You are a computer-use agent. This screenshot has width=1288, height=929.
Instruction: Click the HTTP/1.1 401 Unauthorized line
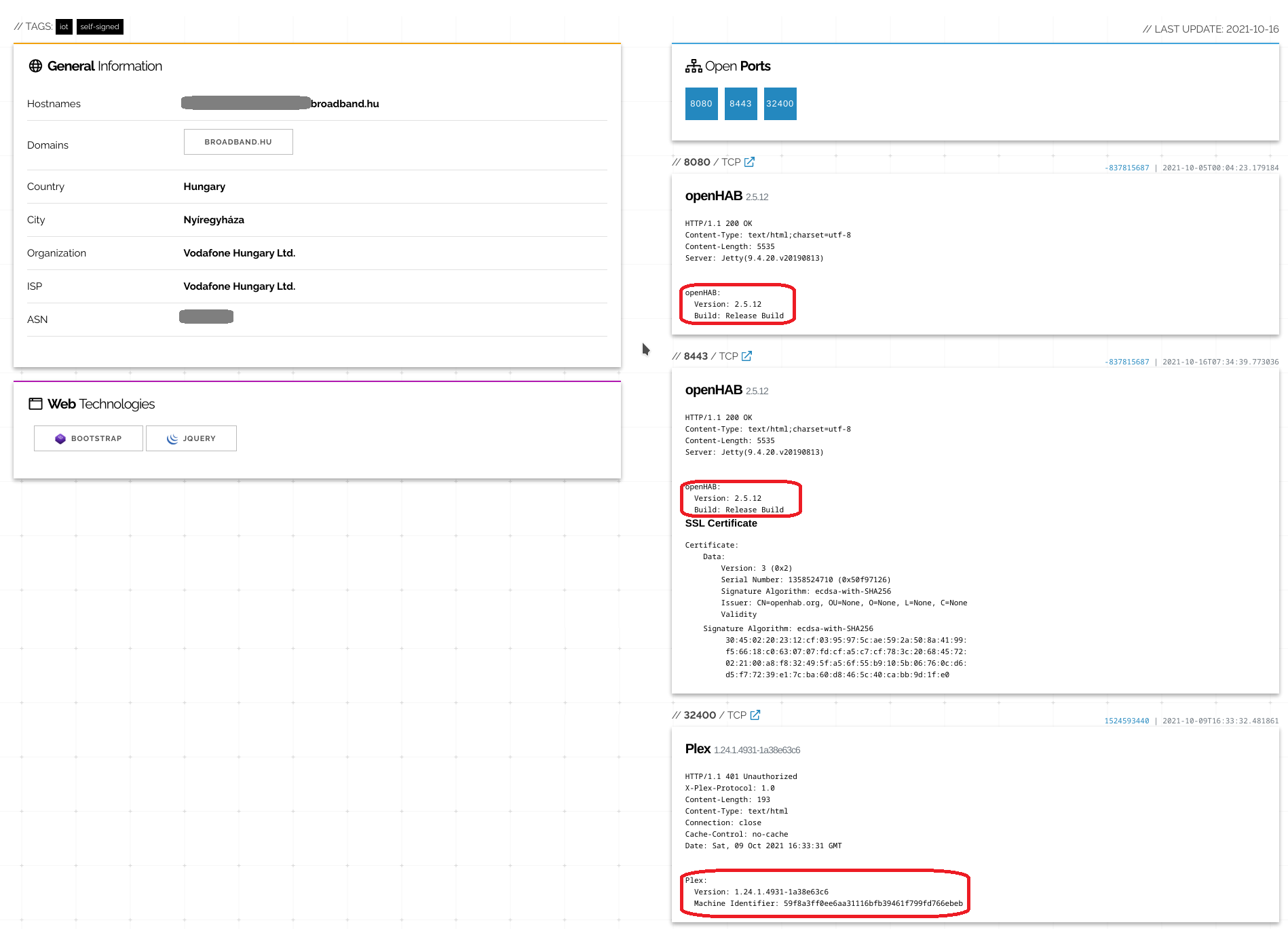point(741,776)
